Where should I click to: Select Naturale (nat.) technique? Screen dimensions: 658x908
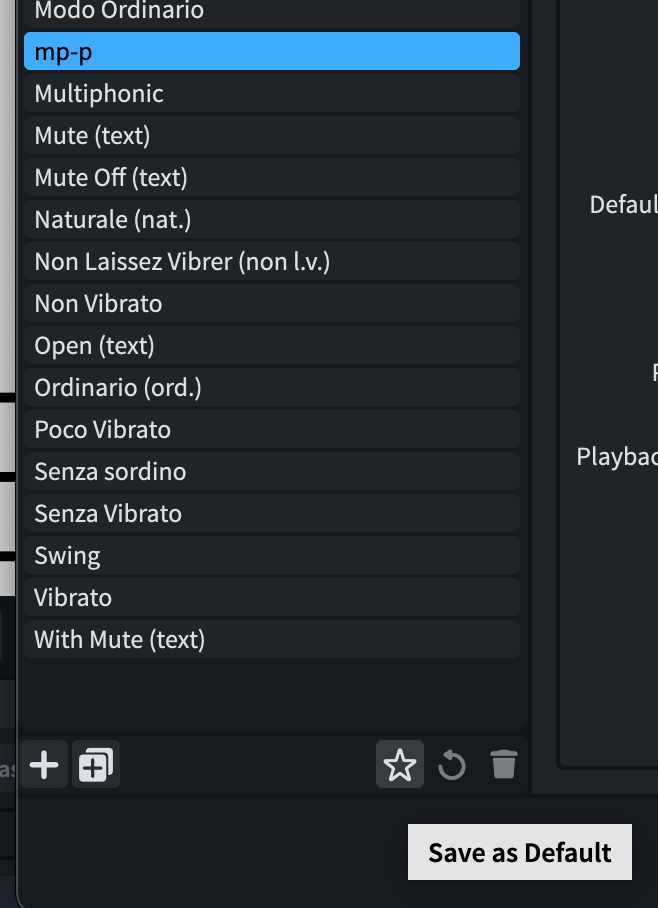(x=271, y=220)
